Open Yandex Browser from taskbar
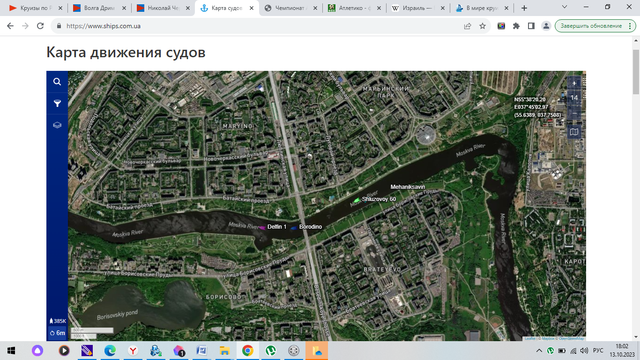This screenshot has height=360, width=640. click(x=133, y=351)
